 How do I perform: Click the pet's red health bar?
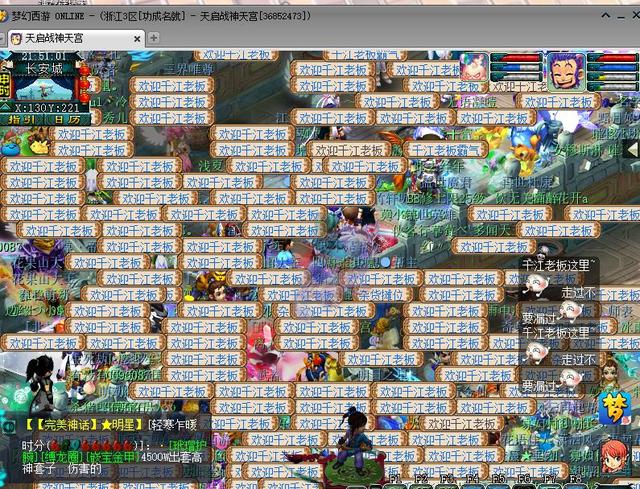517,58
